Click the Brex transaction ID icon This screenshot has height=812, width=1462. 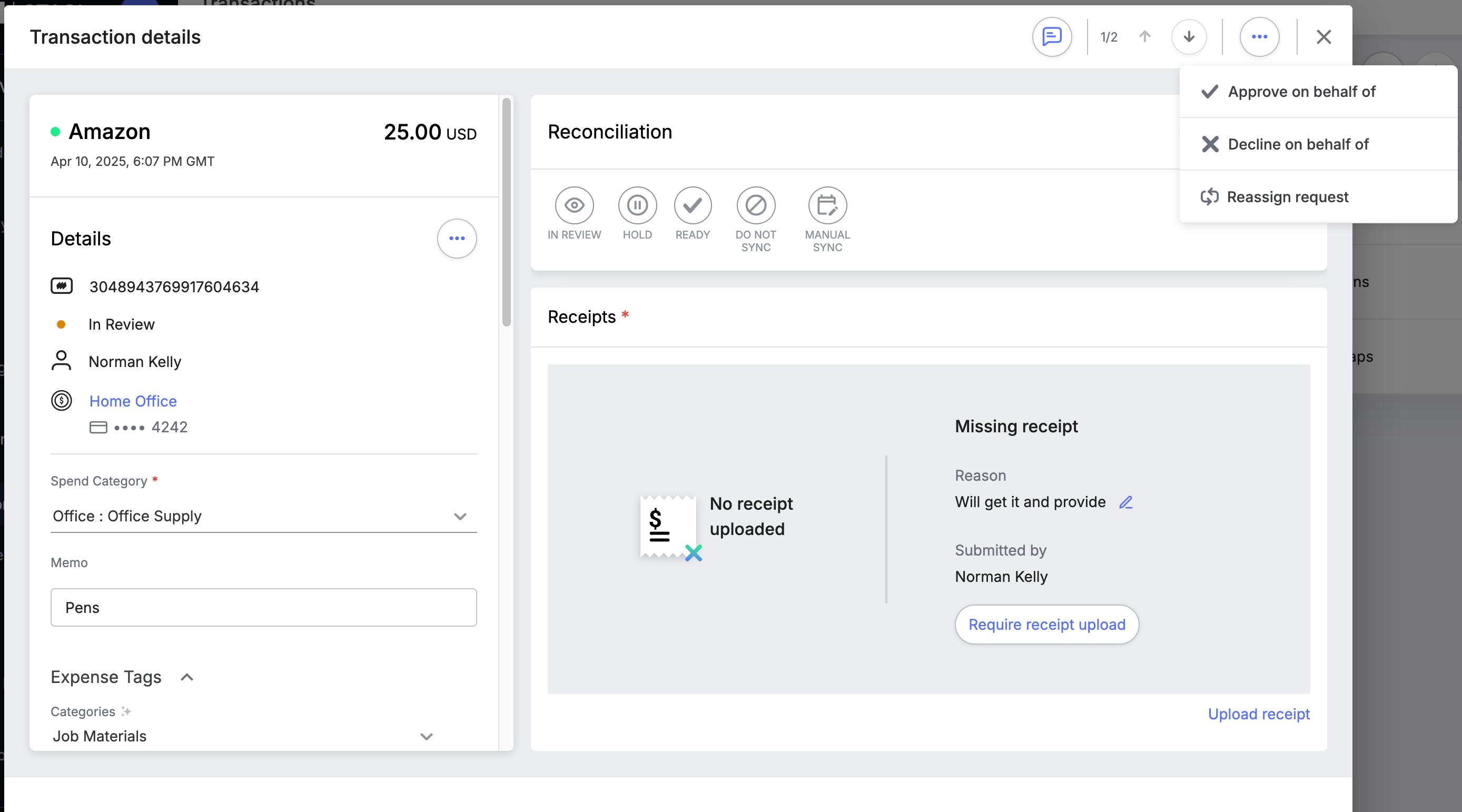pos(61,285)
